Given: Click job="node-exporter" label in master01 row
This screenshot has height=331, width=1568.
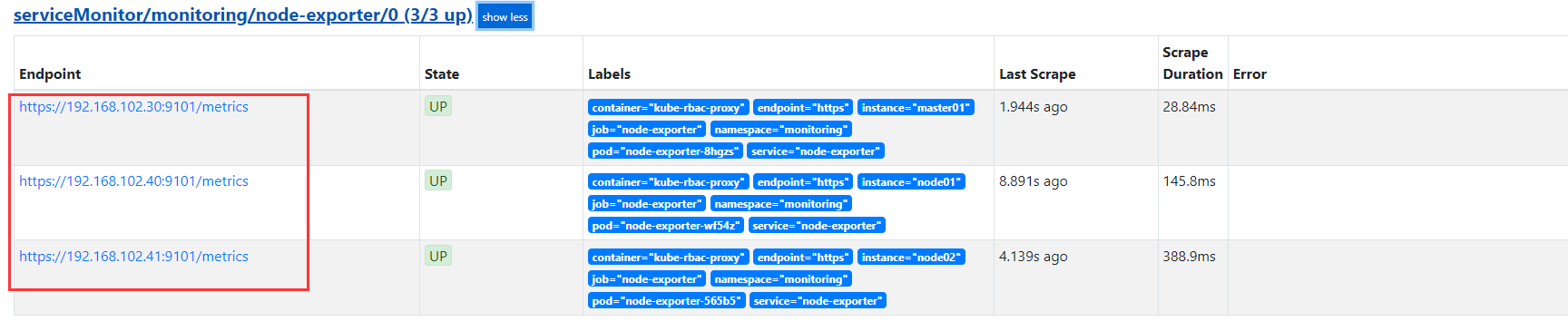Looking at the screenshot, I should coord(647,130).
